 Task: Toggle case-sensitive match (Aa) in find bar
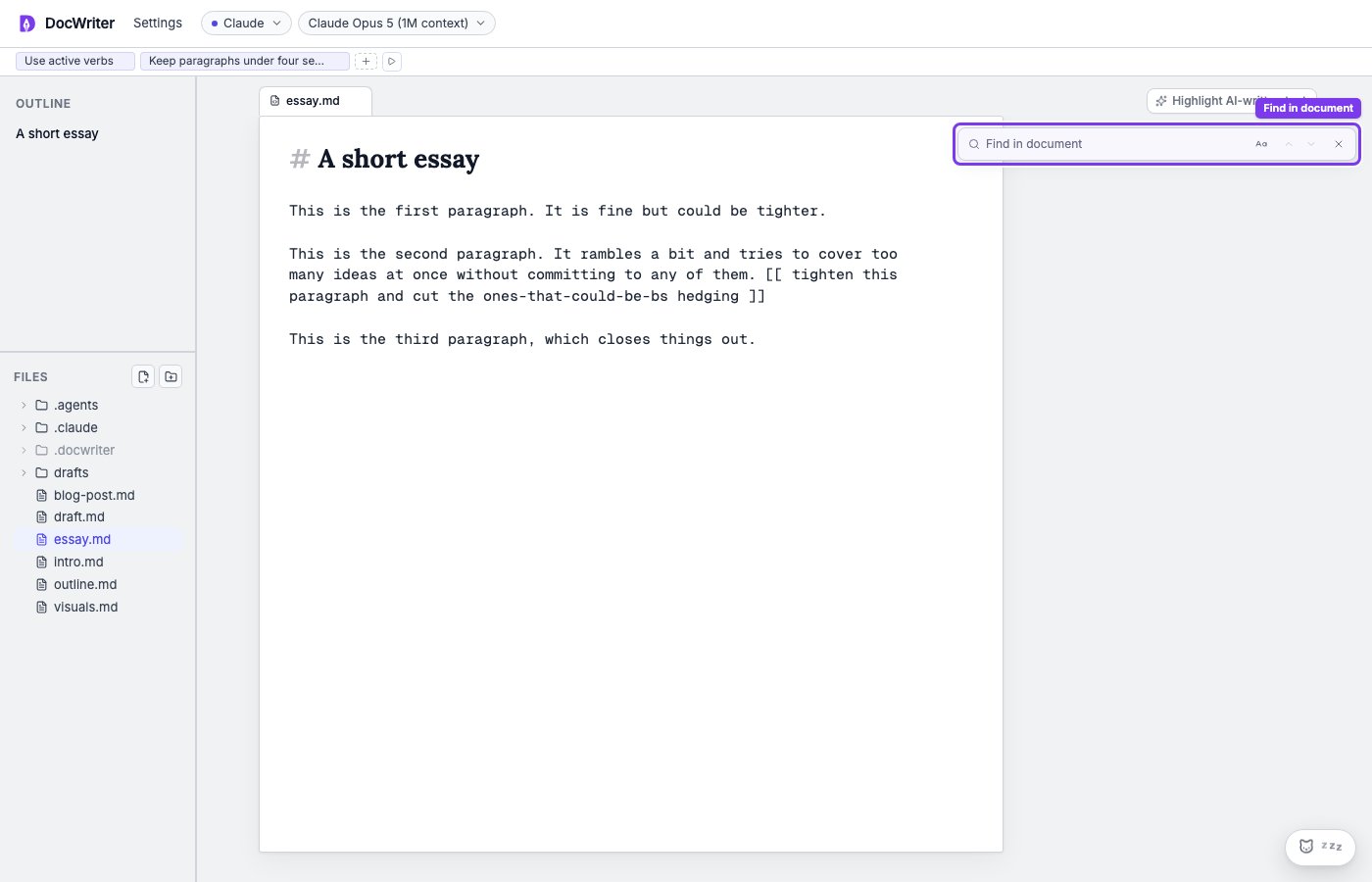click(1261, 144)
